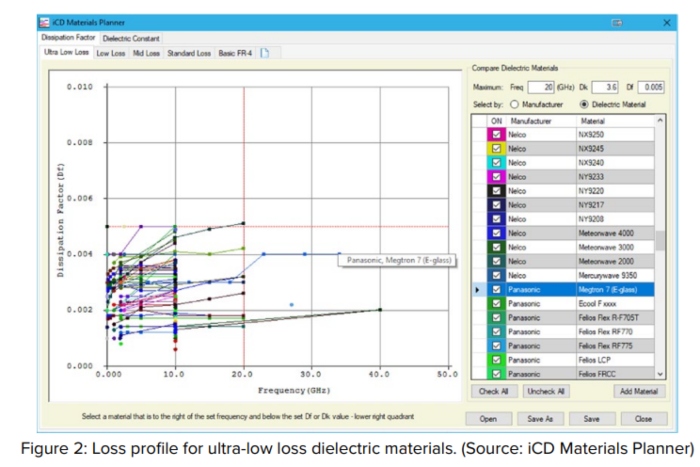
Task: Select the Mercurywave 9350 material cell
Action: [x=615, y=275]
